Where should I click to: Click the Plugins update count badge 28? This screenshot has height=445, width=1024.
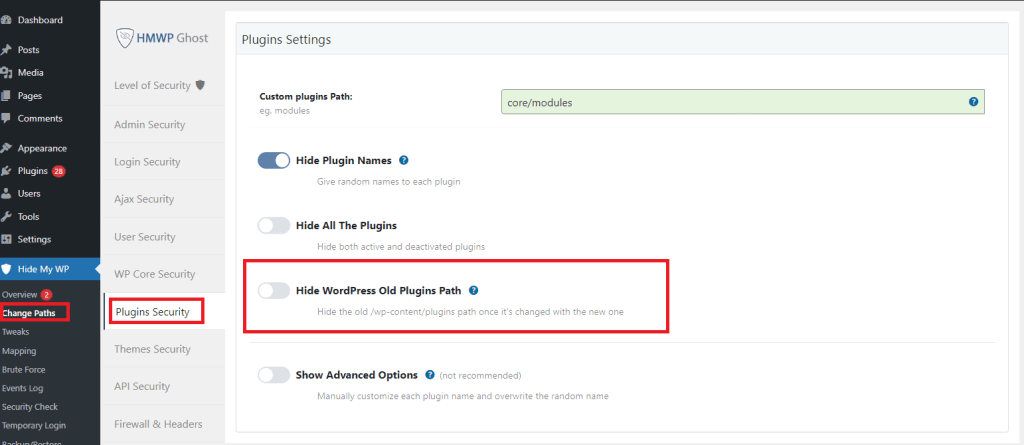click(x=59, y=171)
